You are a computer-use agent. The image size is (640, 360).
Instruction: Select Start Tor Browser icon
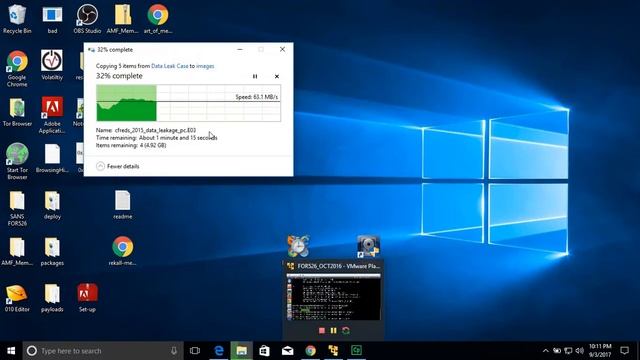click(17, 161)
